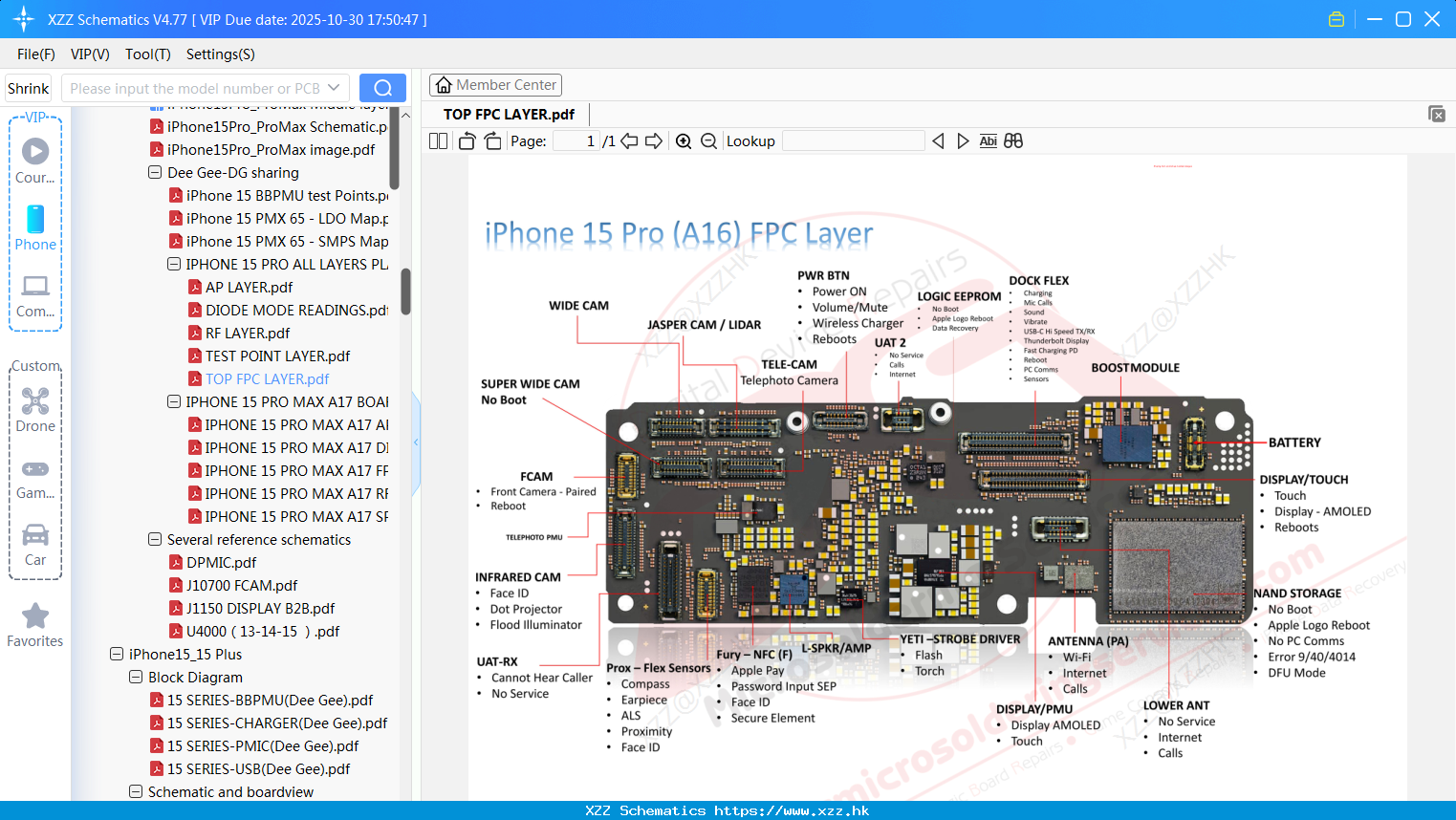
Task: Open the Courses sidebar icon
Action: [x=35, y=151]
